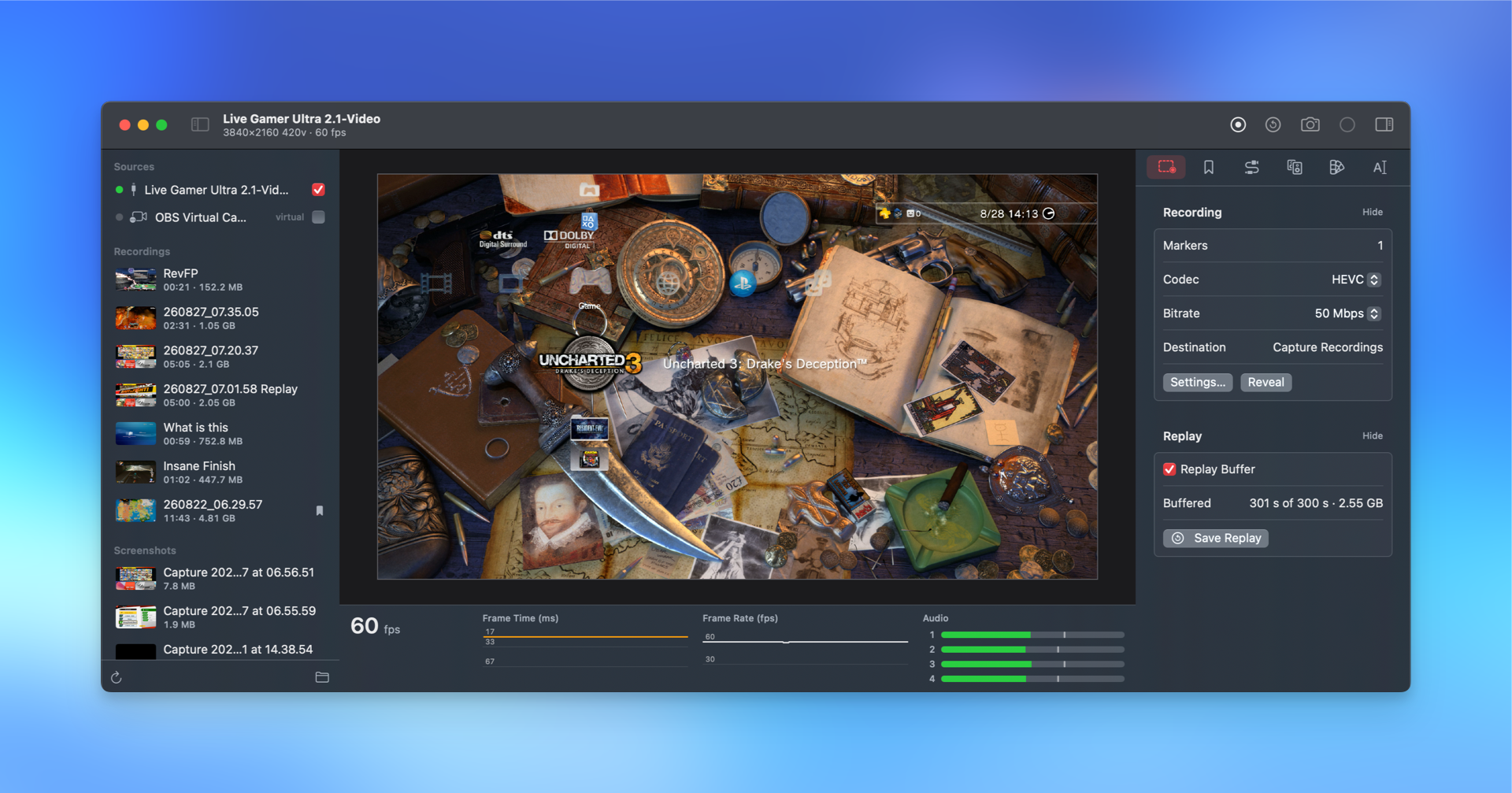Start recording with the record button
This screenshot has width=1512, height=793.
[x=1238, y=125]
